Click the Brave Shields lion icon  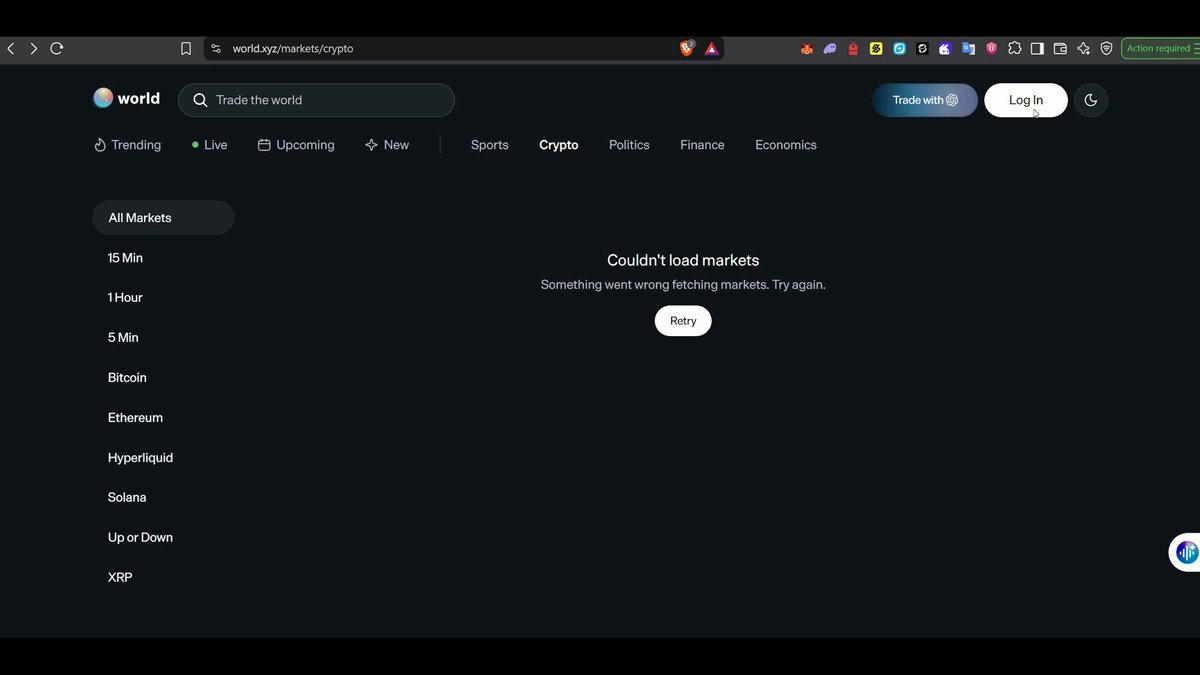click(x=687, y=48)
